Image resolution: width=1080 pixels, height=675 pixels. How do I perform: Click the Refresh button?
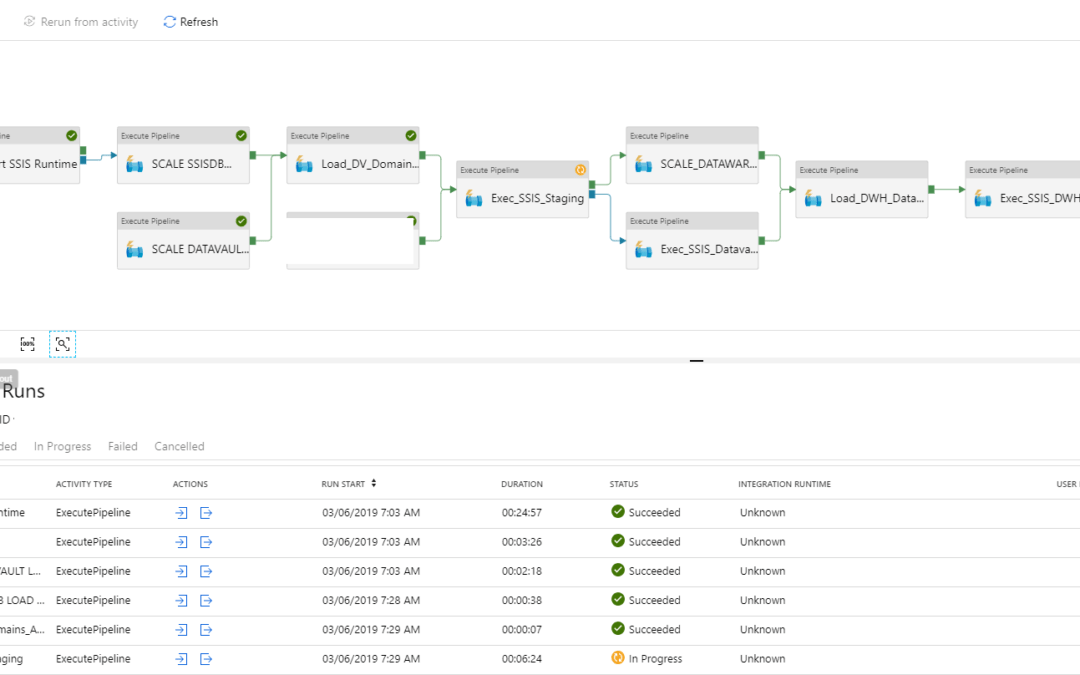click(190, 22)
